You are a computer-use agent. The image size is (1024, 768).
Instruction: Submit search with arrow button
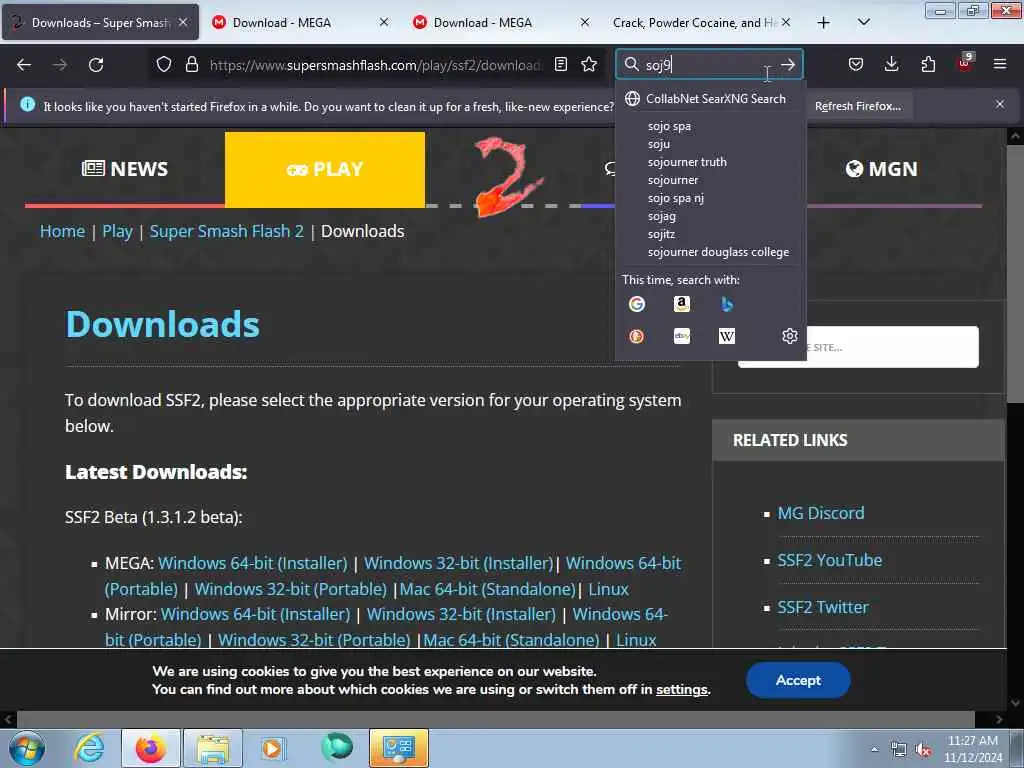tap(788, 65)
